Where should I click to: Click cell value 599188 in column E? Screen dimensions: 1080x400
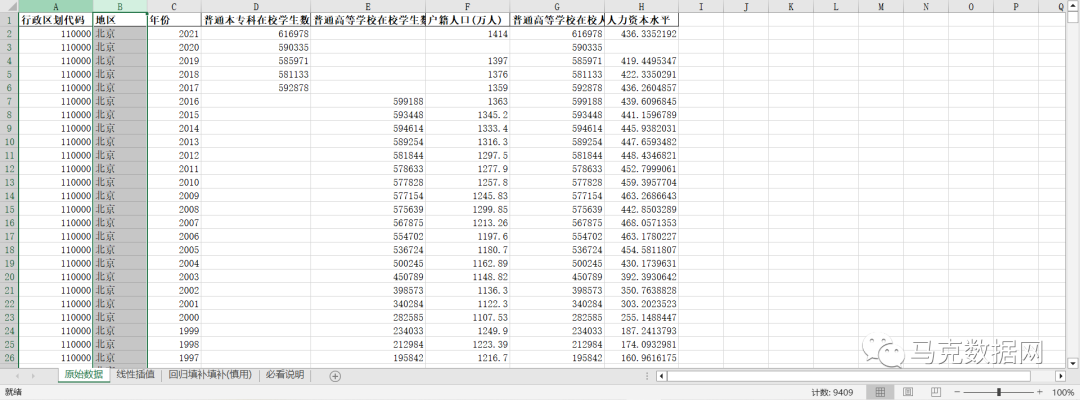pos(368,101)
